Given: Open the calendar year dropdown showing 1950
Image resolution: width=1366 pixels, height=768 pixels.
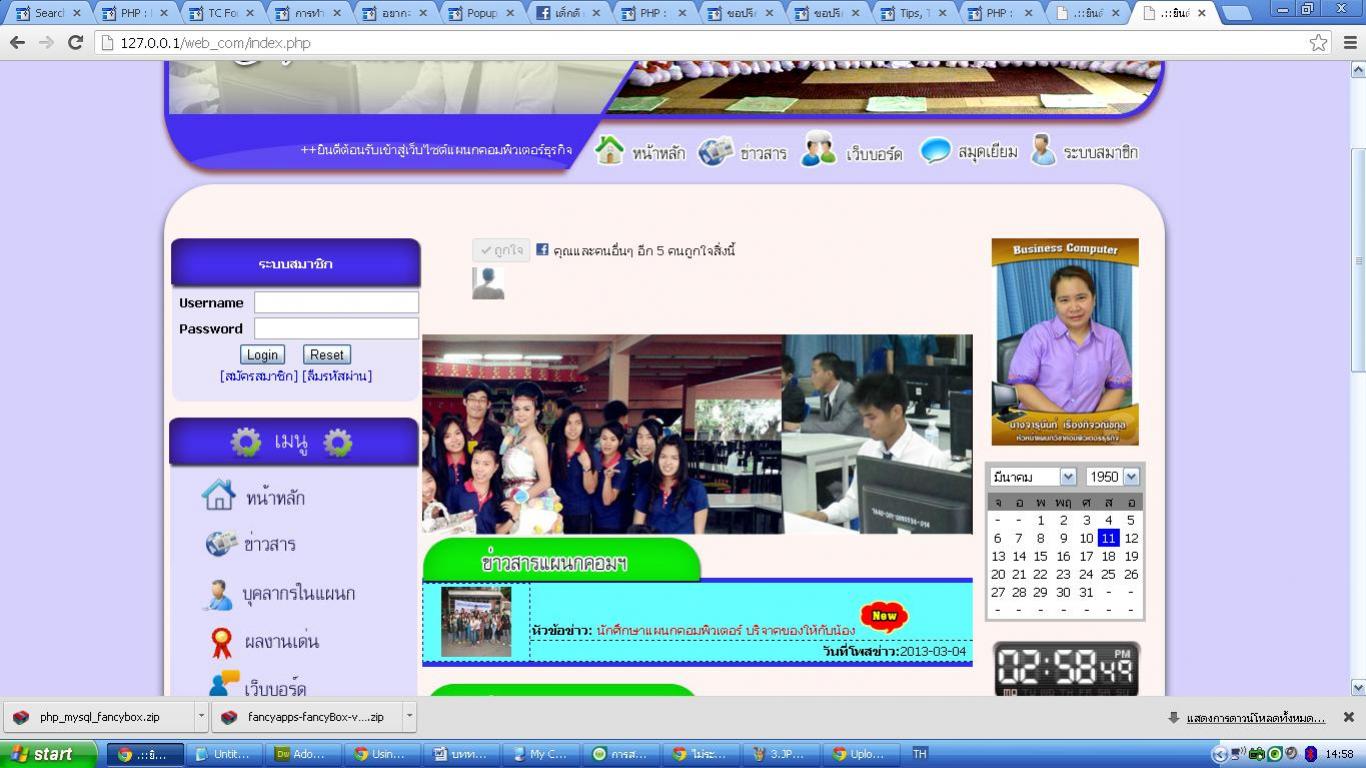Looking at the screenshot, I should tap(1131, 477).
